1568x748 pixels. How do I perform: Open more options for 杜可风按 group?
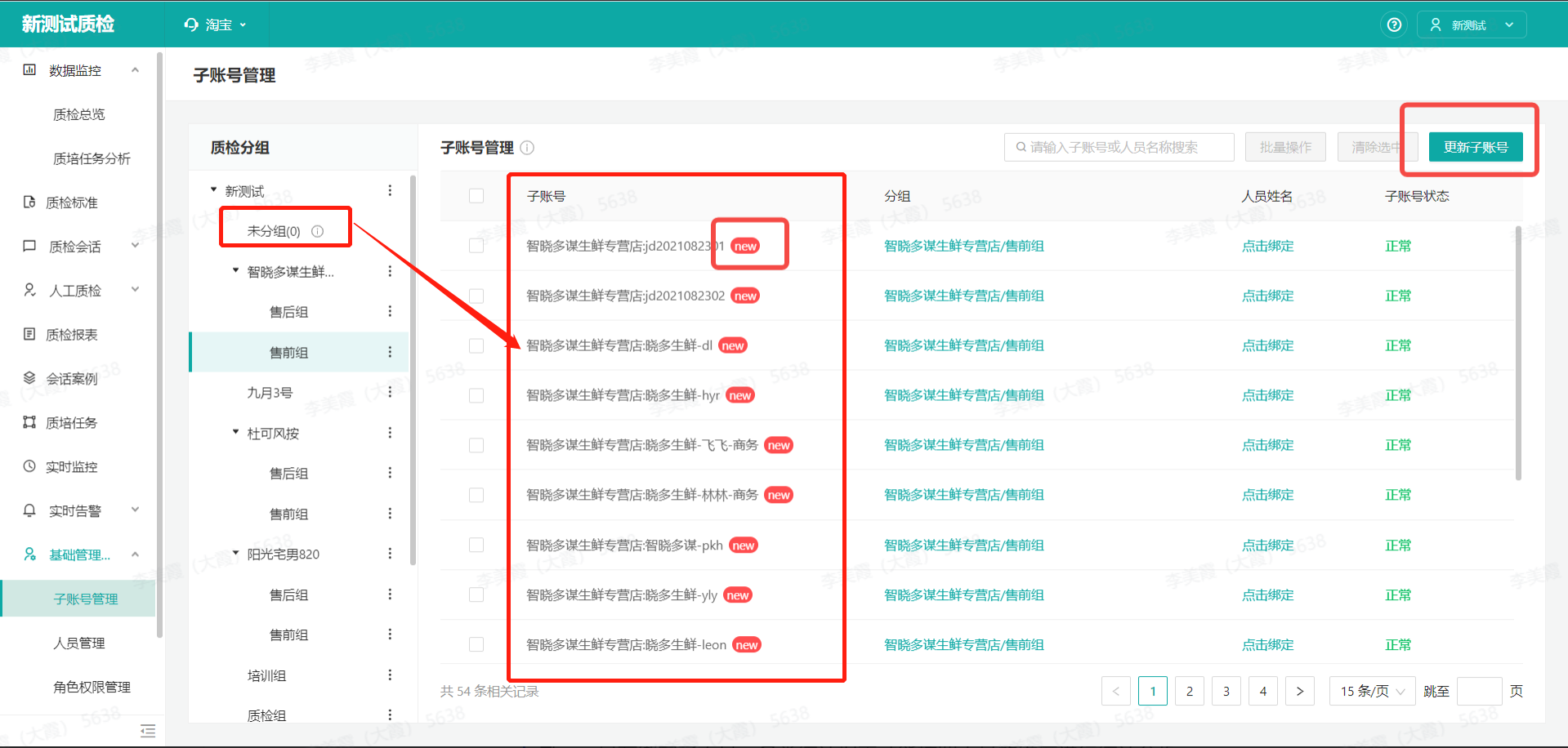pyautogui.click(x=390, y=433)
